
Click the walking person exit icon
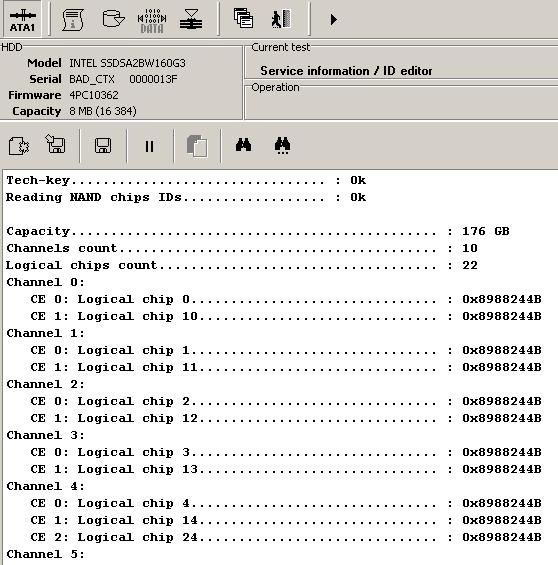(281, 19)
